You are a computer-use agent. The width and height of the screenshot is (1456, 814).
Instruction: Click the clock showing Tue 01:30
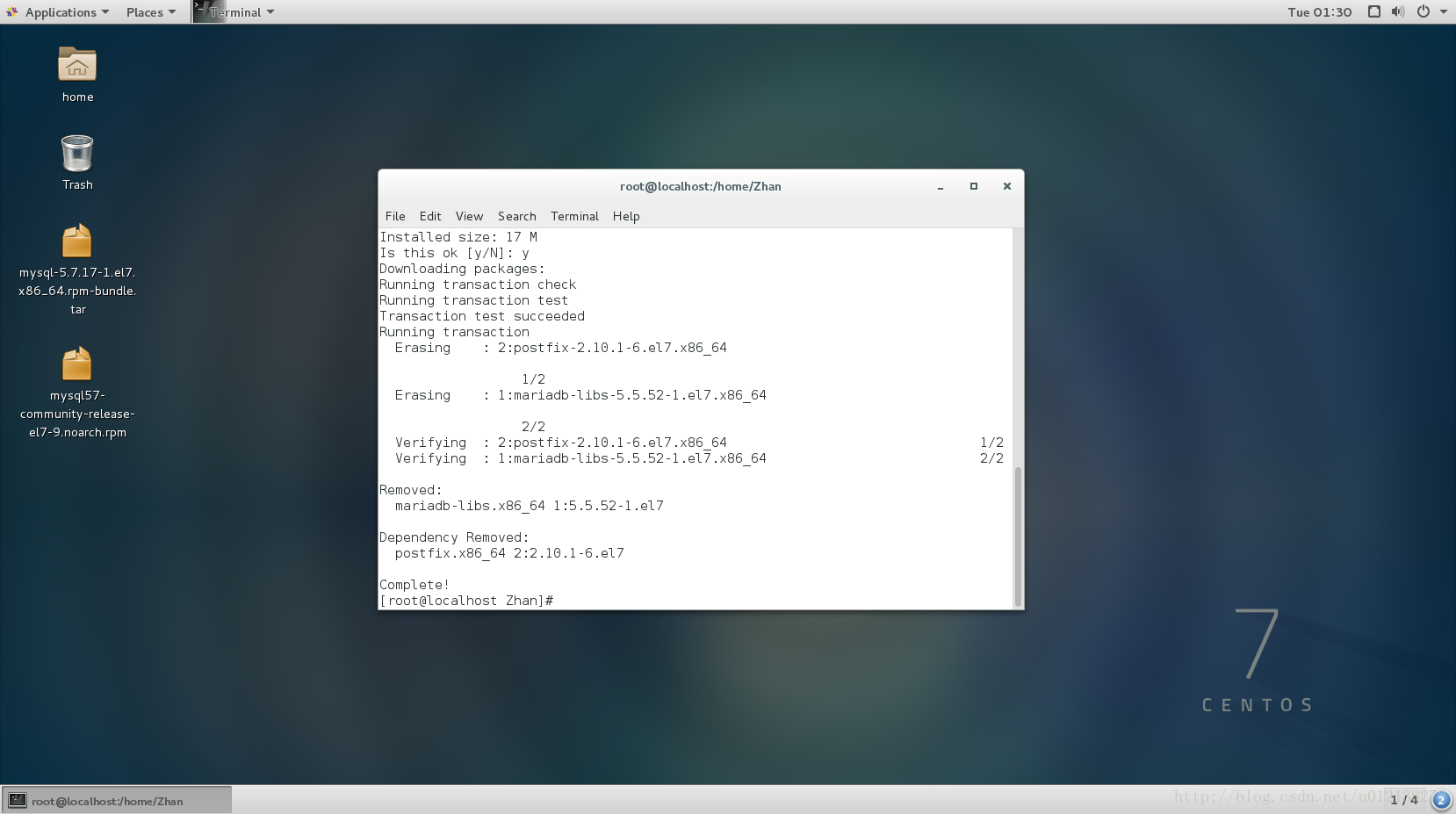click(x=1319, y=12)
